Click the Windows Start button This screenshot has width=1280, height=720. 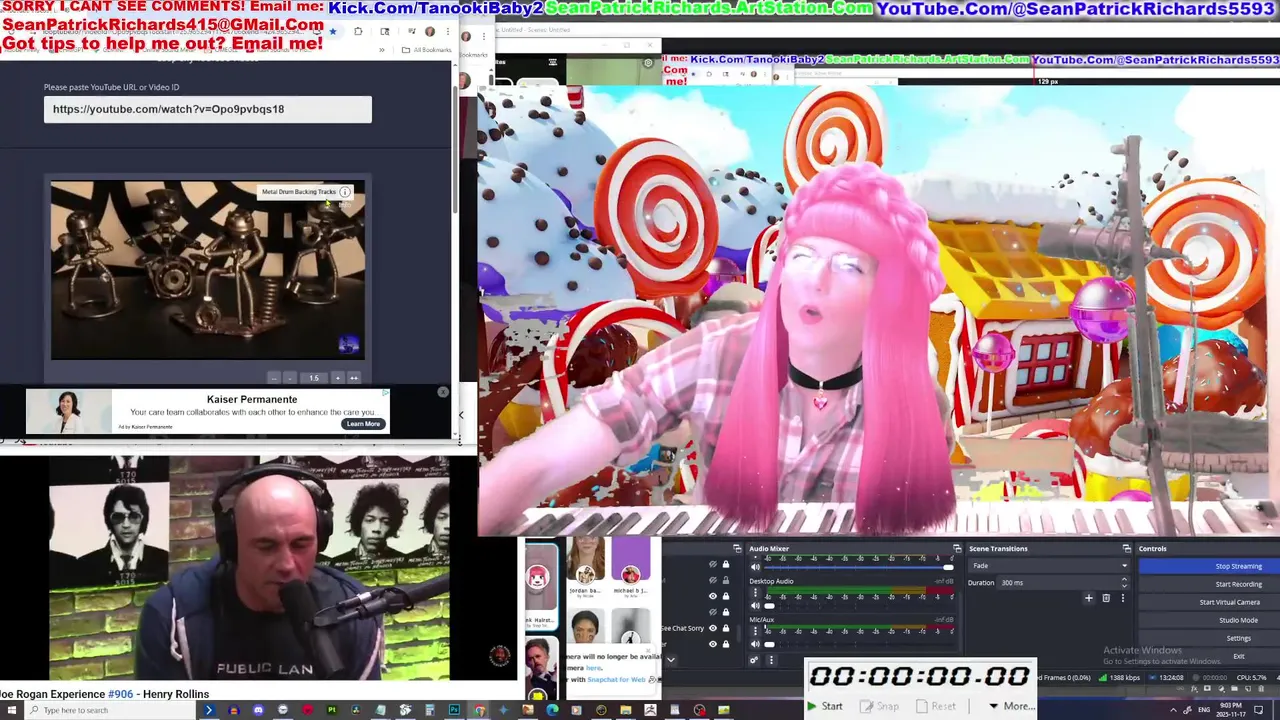[12, 710]
